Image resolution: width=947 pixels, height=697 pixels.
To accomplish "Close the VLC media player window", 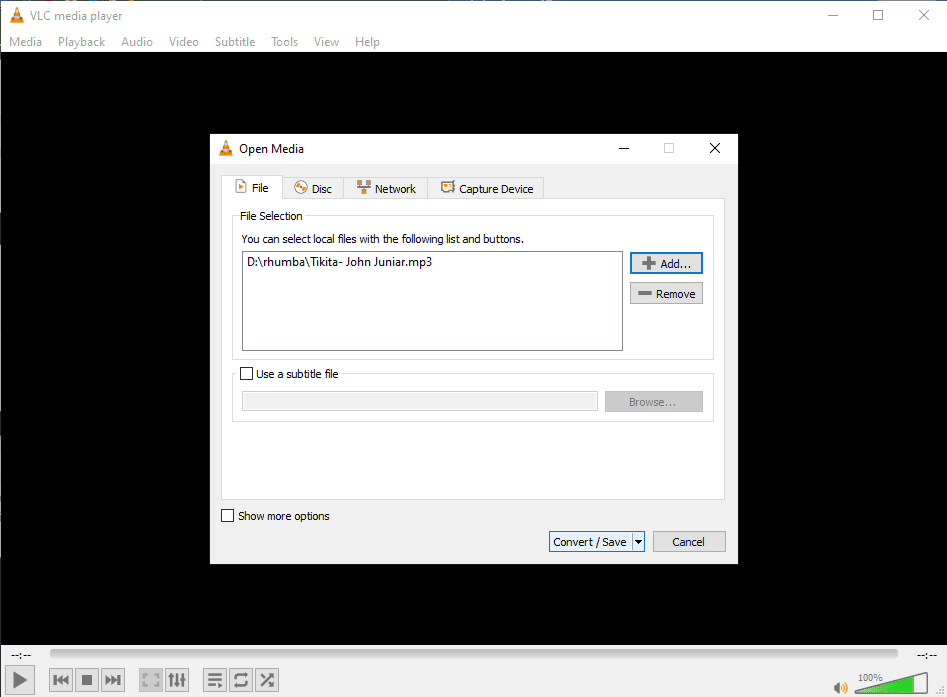I will click(923, 15).
